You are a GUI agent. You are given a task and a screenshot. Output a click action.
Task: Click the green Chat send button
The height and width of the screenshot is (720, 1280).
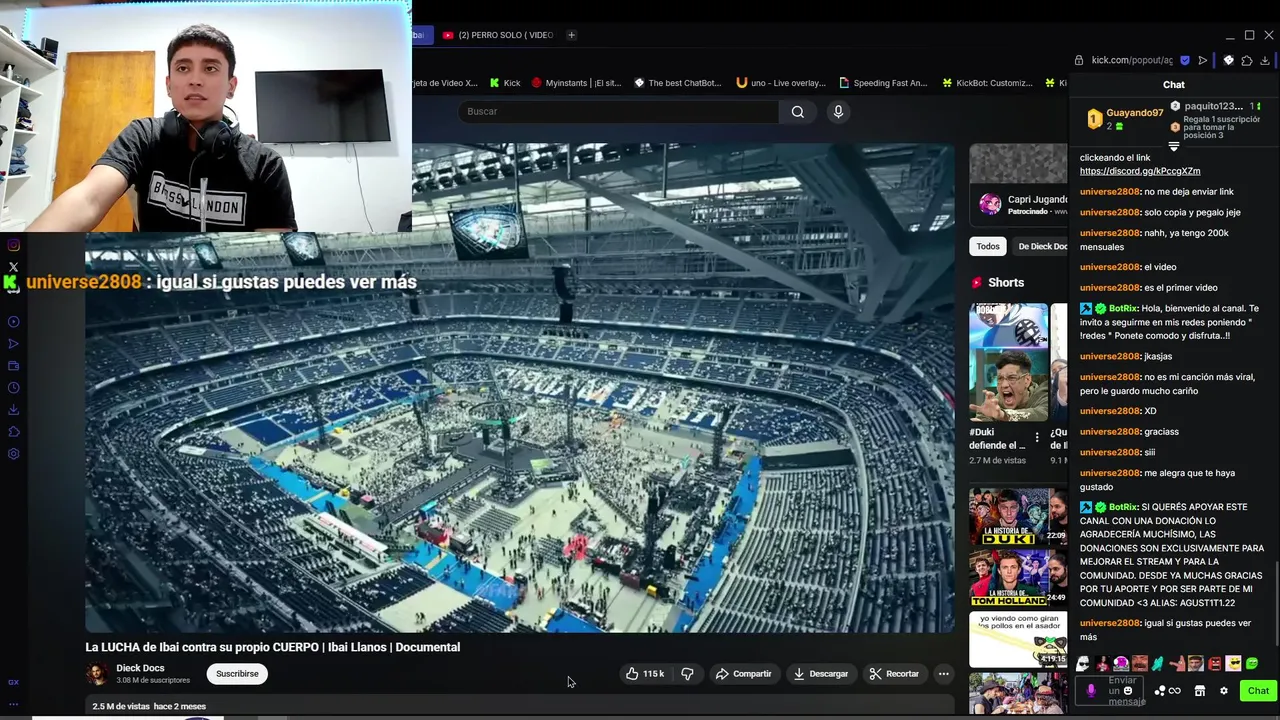tap(1258, 690)
